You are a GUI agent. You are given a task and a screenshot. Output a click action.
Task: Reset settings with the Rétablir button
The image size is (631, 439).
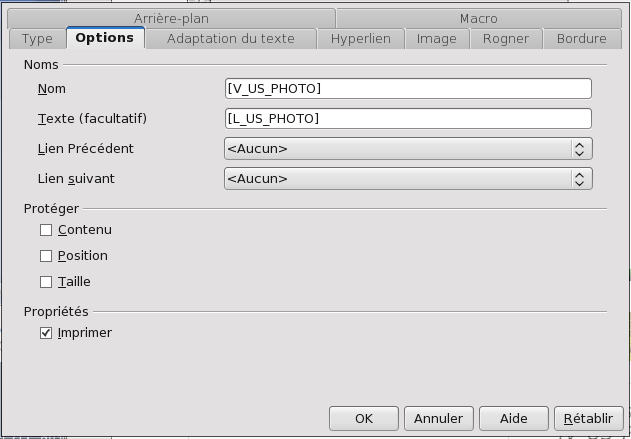pos(589,418)
